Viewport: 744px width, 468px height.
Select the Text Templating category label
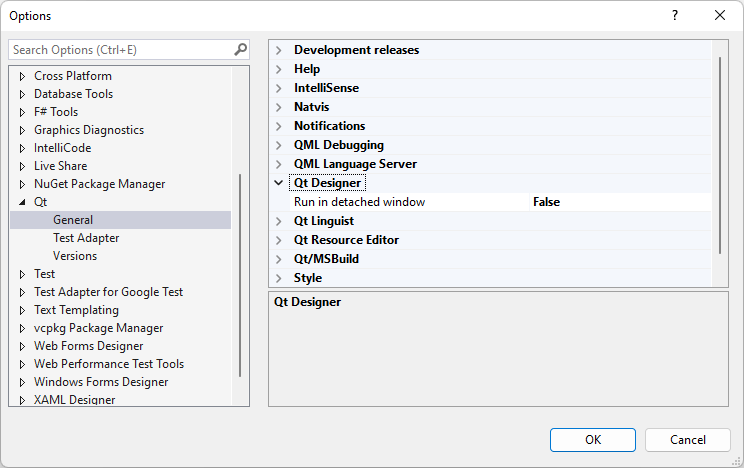(76, 310)
